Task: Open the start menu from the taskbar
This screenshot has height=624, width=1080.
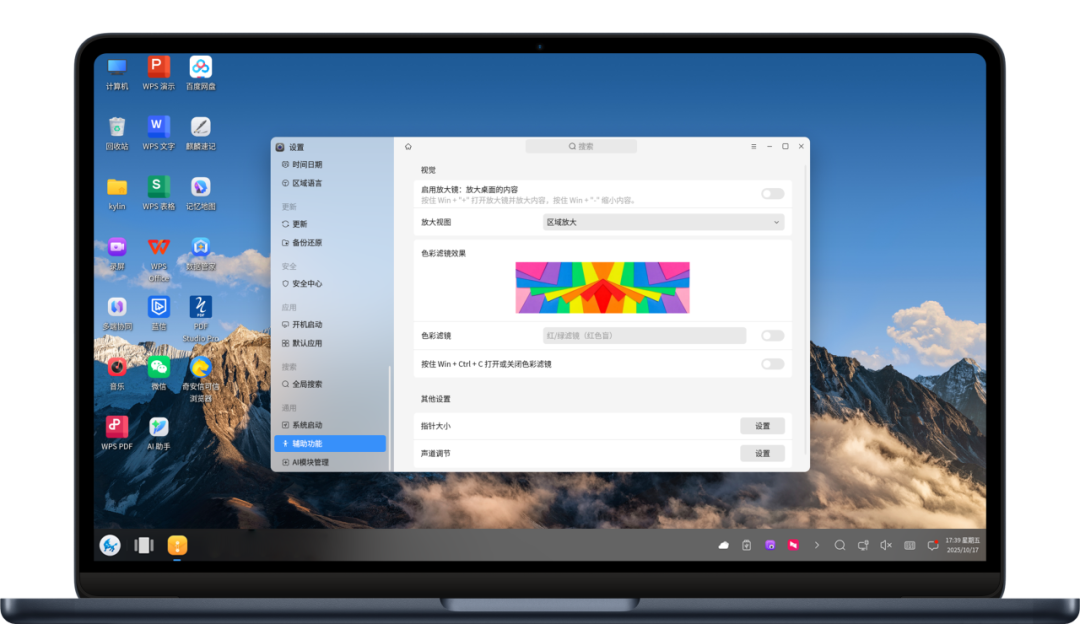Action: [110, 545]
